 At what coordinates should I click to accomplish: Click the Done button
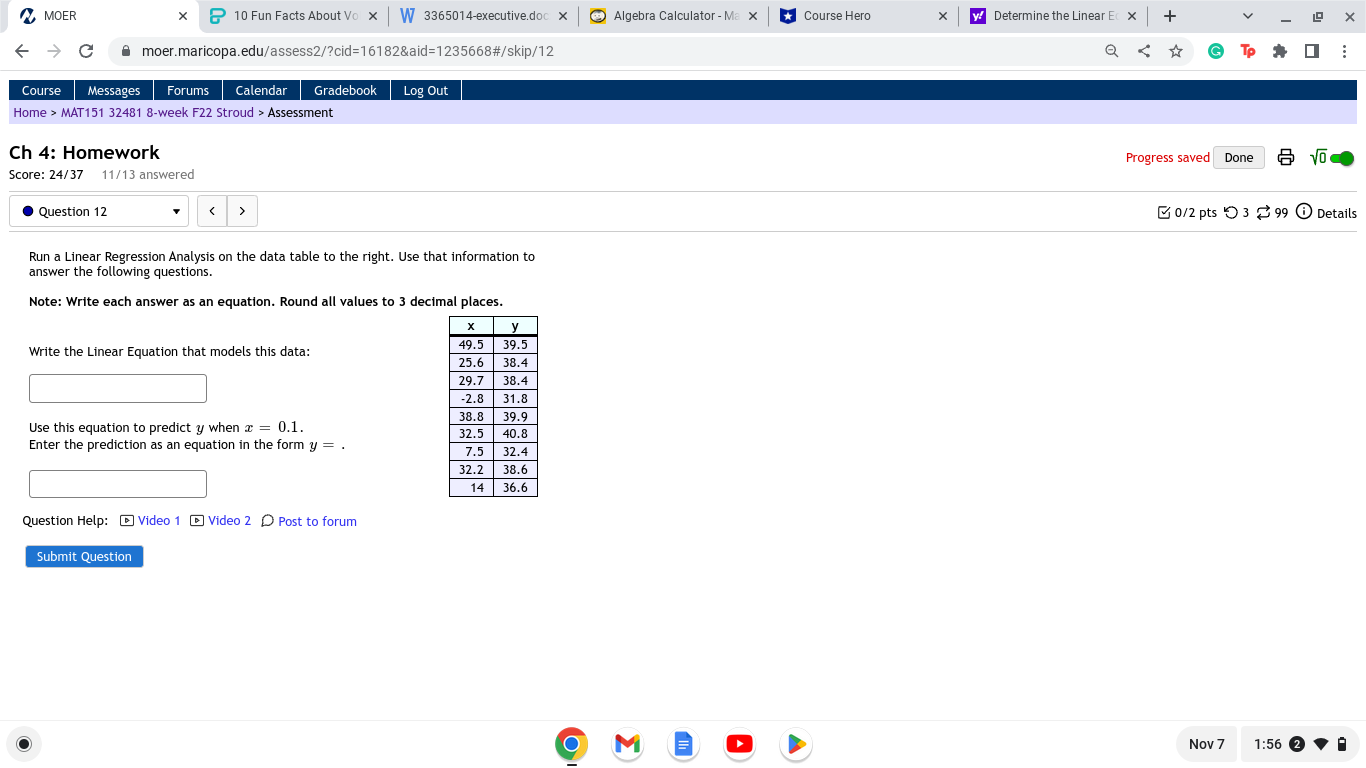pyautogui.click(x=1239, y=158)
